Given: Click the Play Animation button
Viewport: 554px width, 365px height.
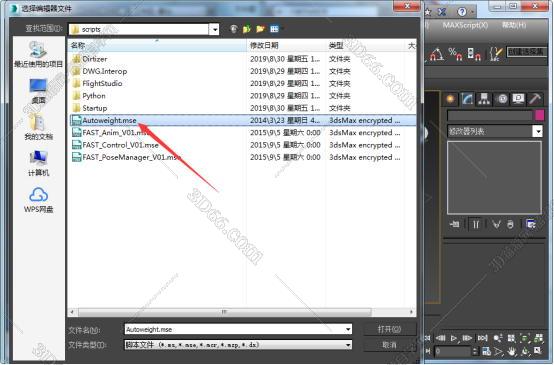Looking at the screenshot, I should point(454,338).
